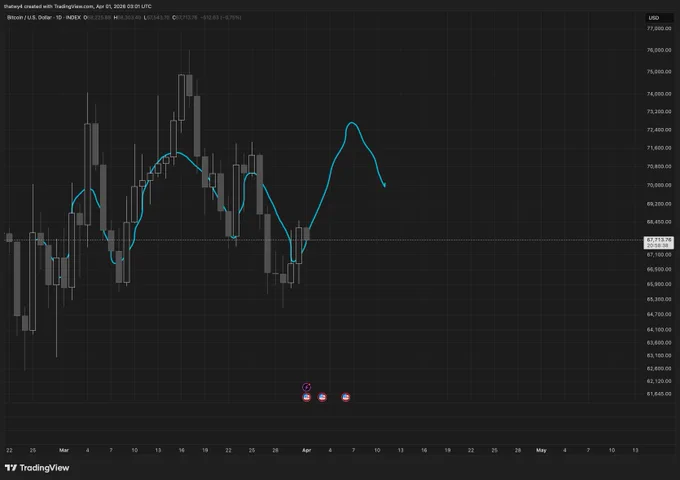Click the 71,600.00 price axis label

[x=659, y=148]
